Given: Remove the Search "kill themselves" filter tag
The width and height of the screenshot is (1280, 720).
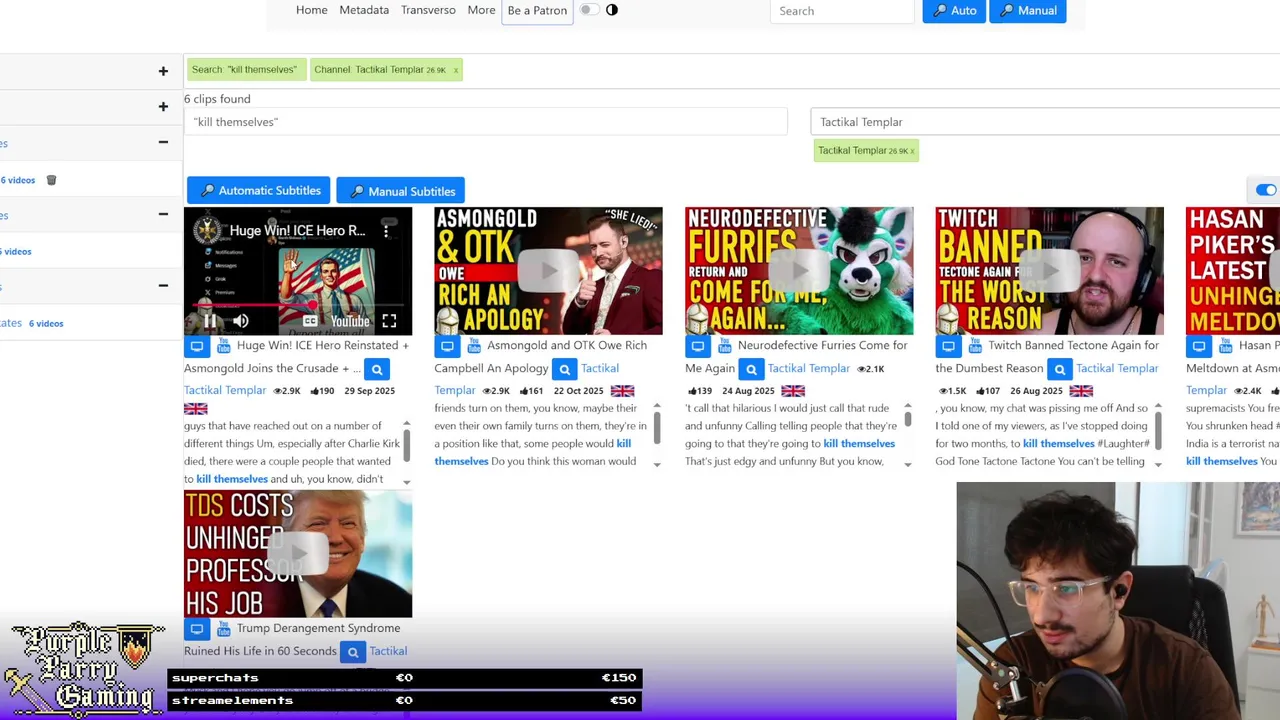Looking at the screenshot, I should [245, 70].
